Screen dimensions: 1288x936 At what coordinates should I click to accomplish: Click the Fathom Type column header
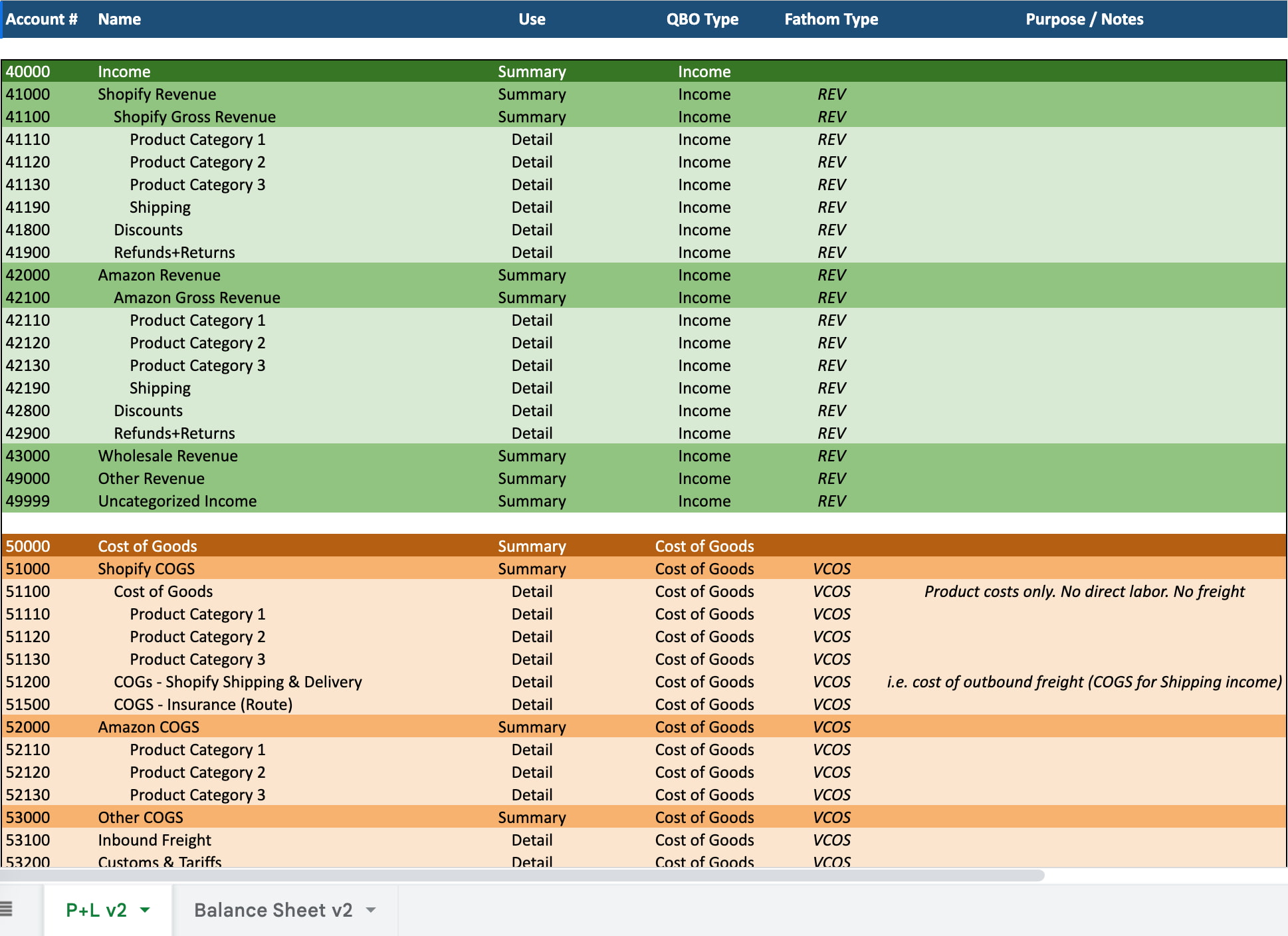831,19
